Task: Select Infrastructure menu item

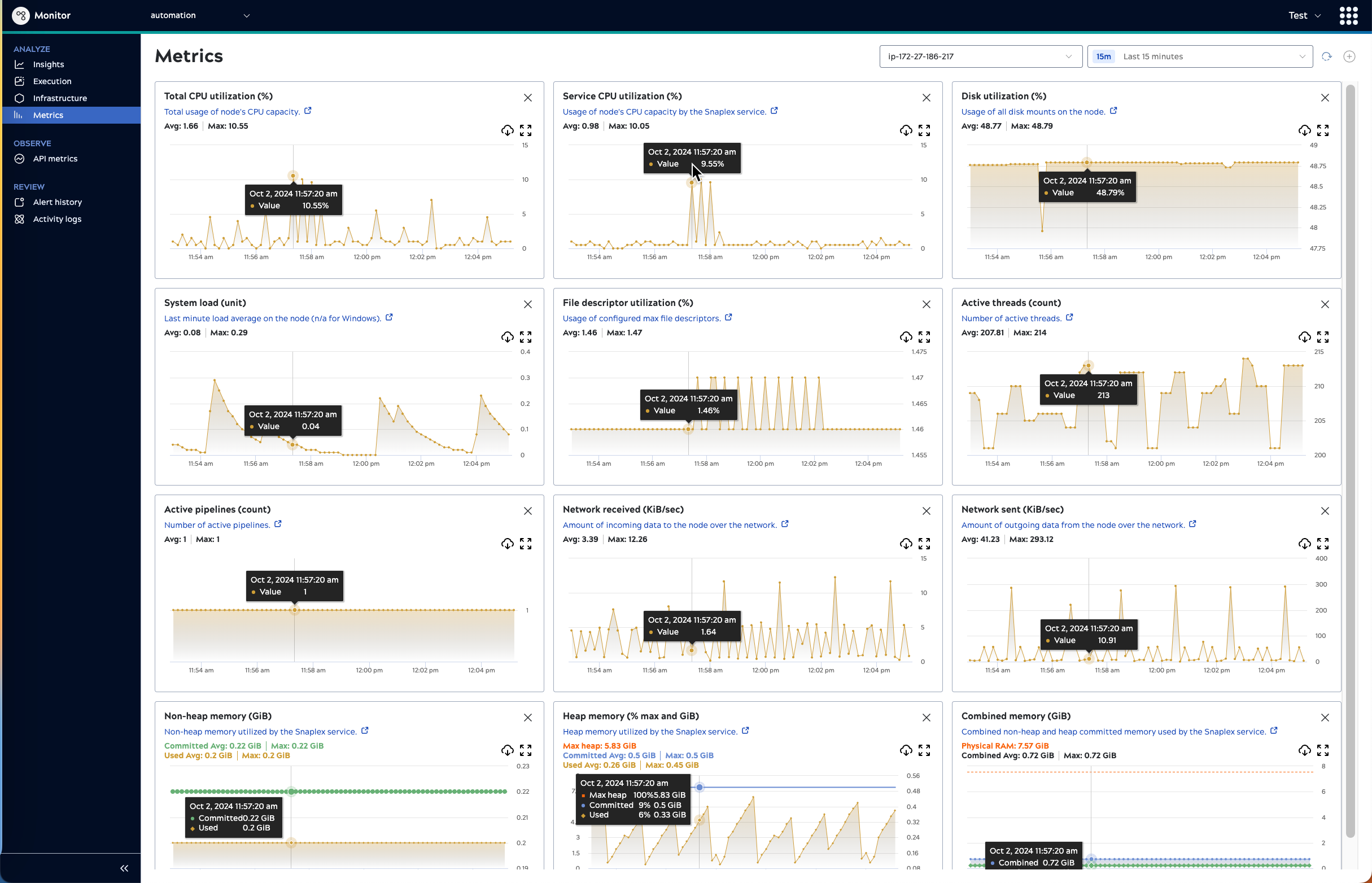Action: [59, 98]
